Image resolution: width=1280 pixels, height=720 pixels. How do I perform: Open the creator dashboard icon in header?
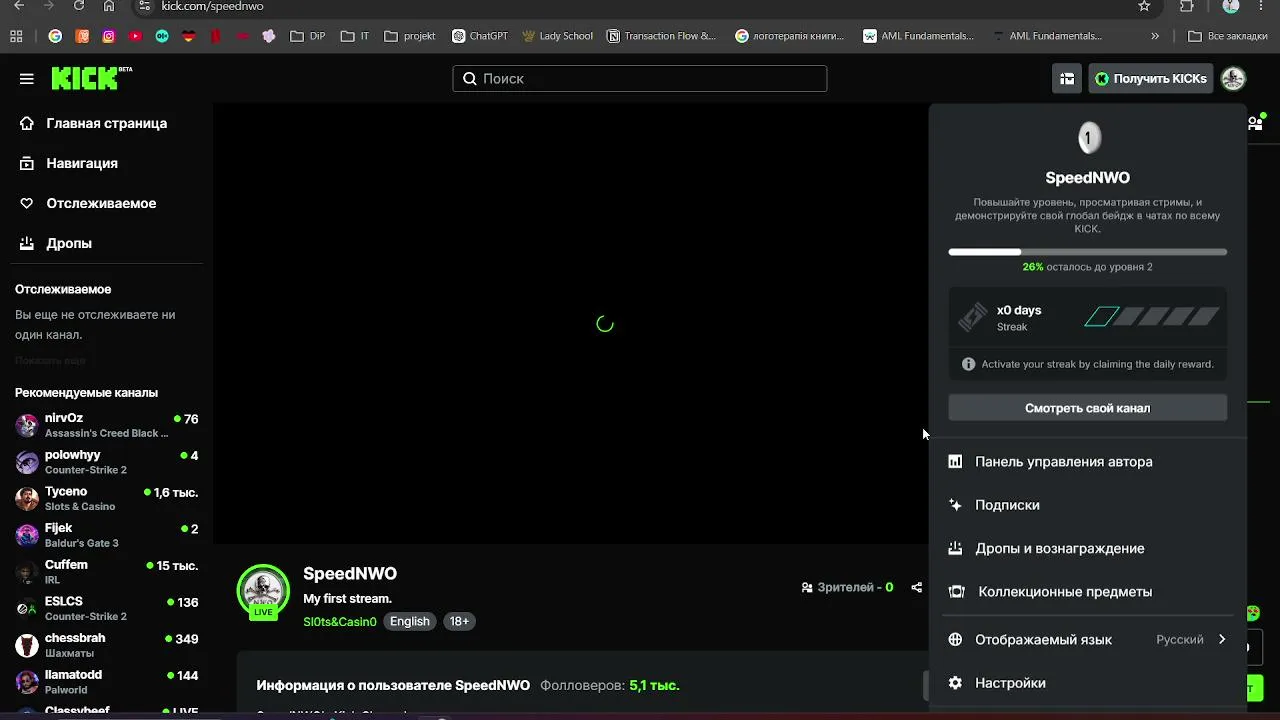click(x=1067, y=79)
